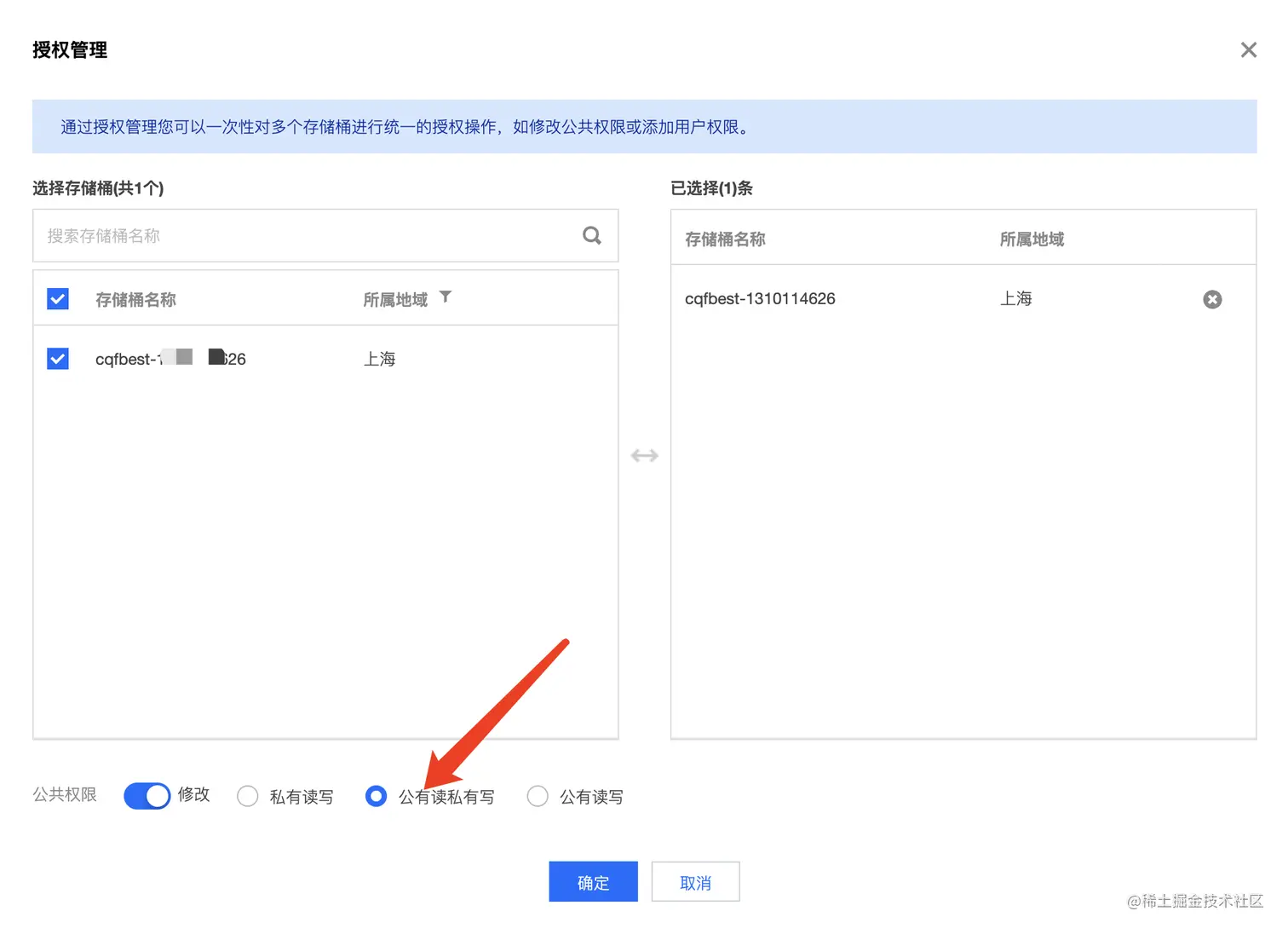1288x934 pixels.
Task: Click cqfbest-1310114626 in the selected list
Action: [760, 299]
